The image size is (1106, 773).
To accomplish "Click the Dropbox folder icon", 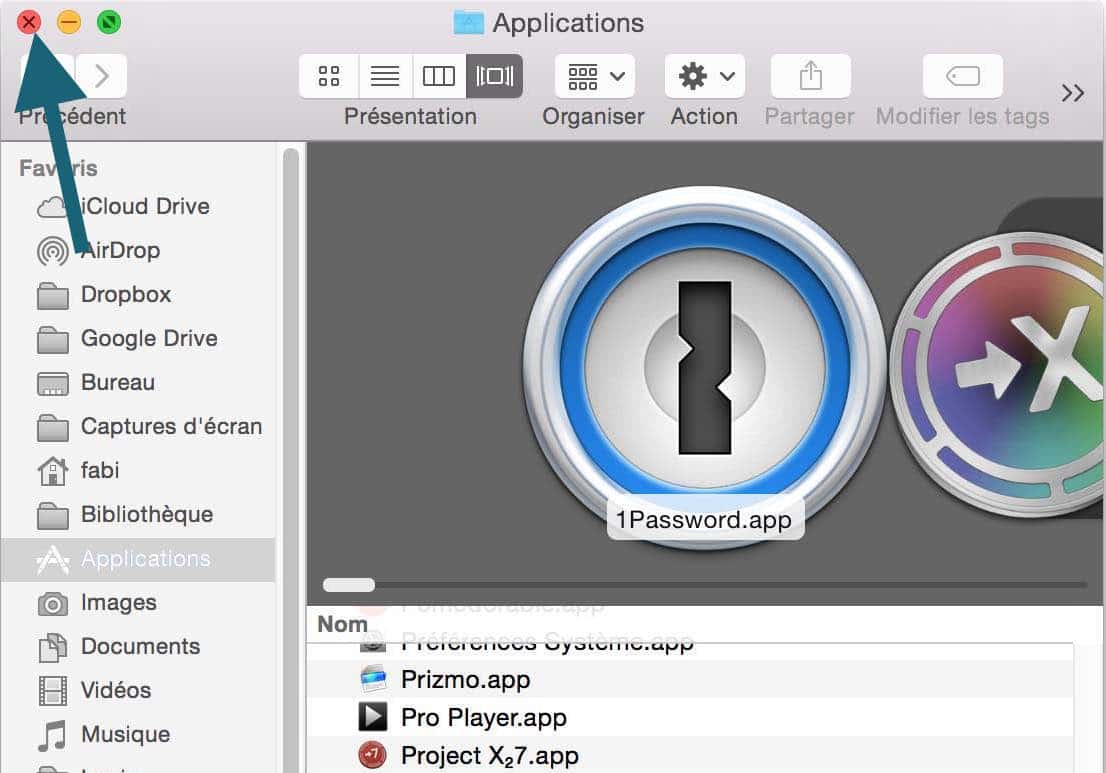I will (53, 296).
